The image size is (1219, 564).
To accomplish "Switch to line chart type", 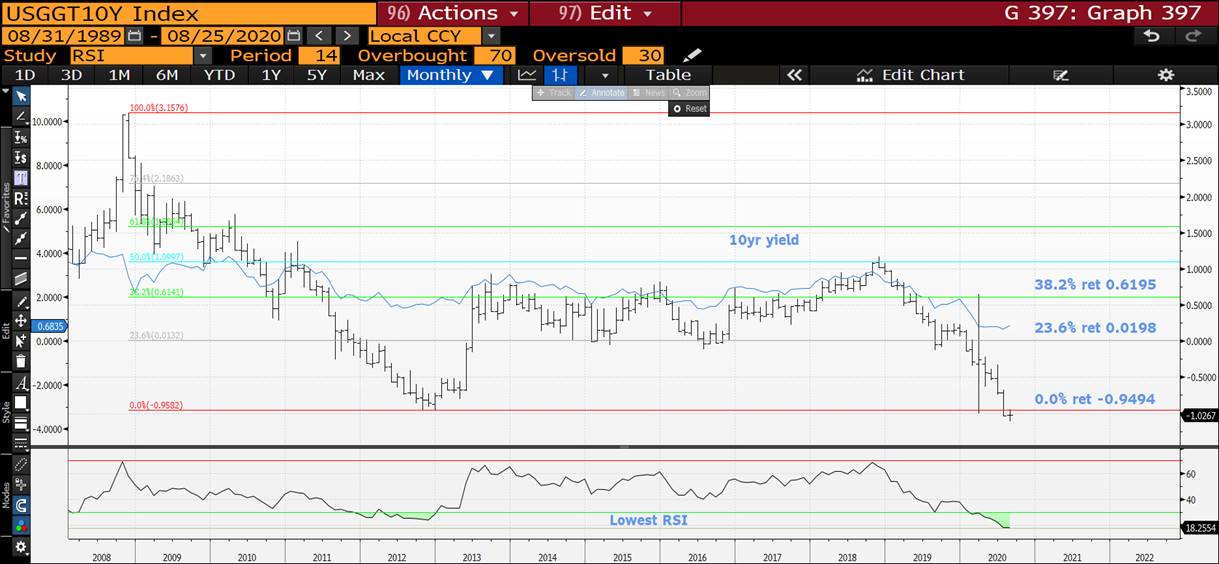I will click(527, 75).
